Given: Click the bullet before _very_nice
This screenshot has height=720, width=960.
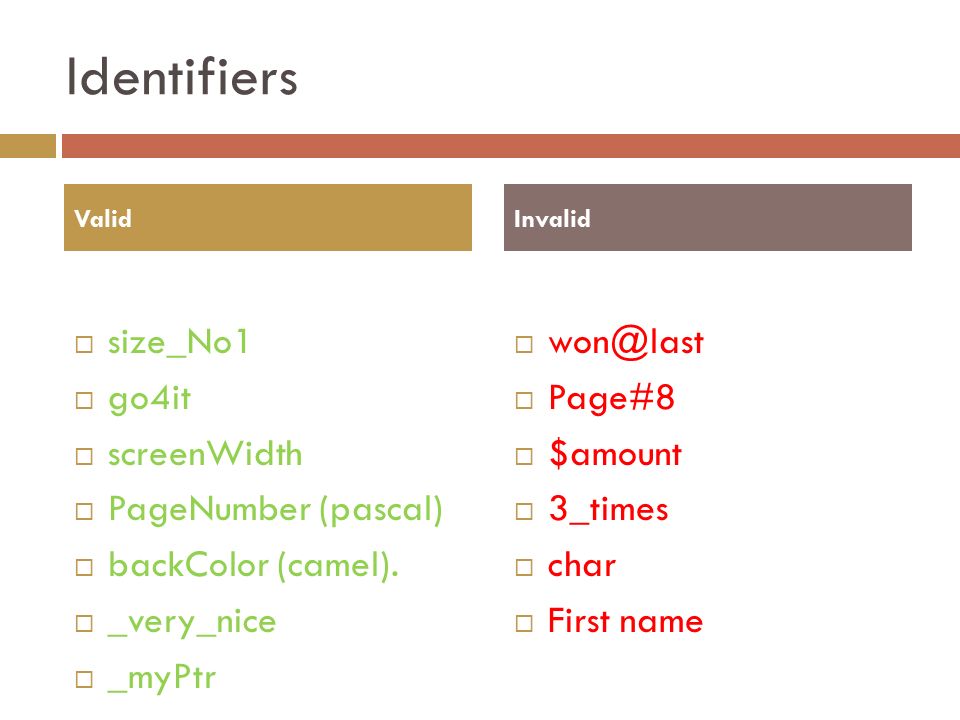Looking at the screenshot, I should (84, 623).
